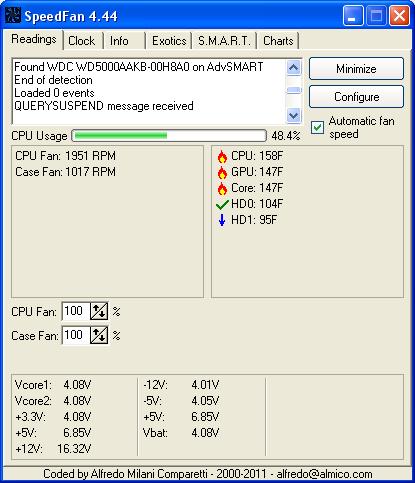Open the Charts tab
The image size is (415, 483).
(278, 41)
